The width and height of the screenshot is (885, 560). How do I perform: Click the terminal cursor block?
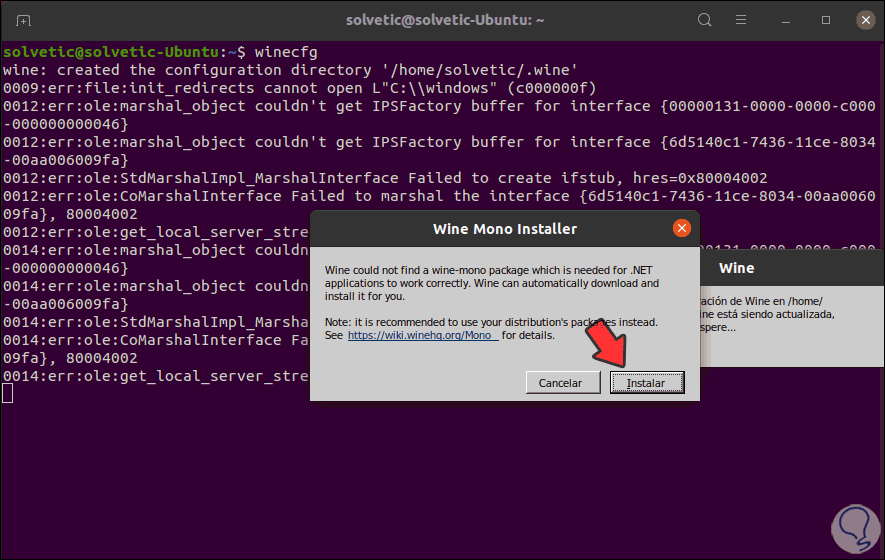click(x=7, y=393)
